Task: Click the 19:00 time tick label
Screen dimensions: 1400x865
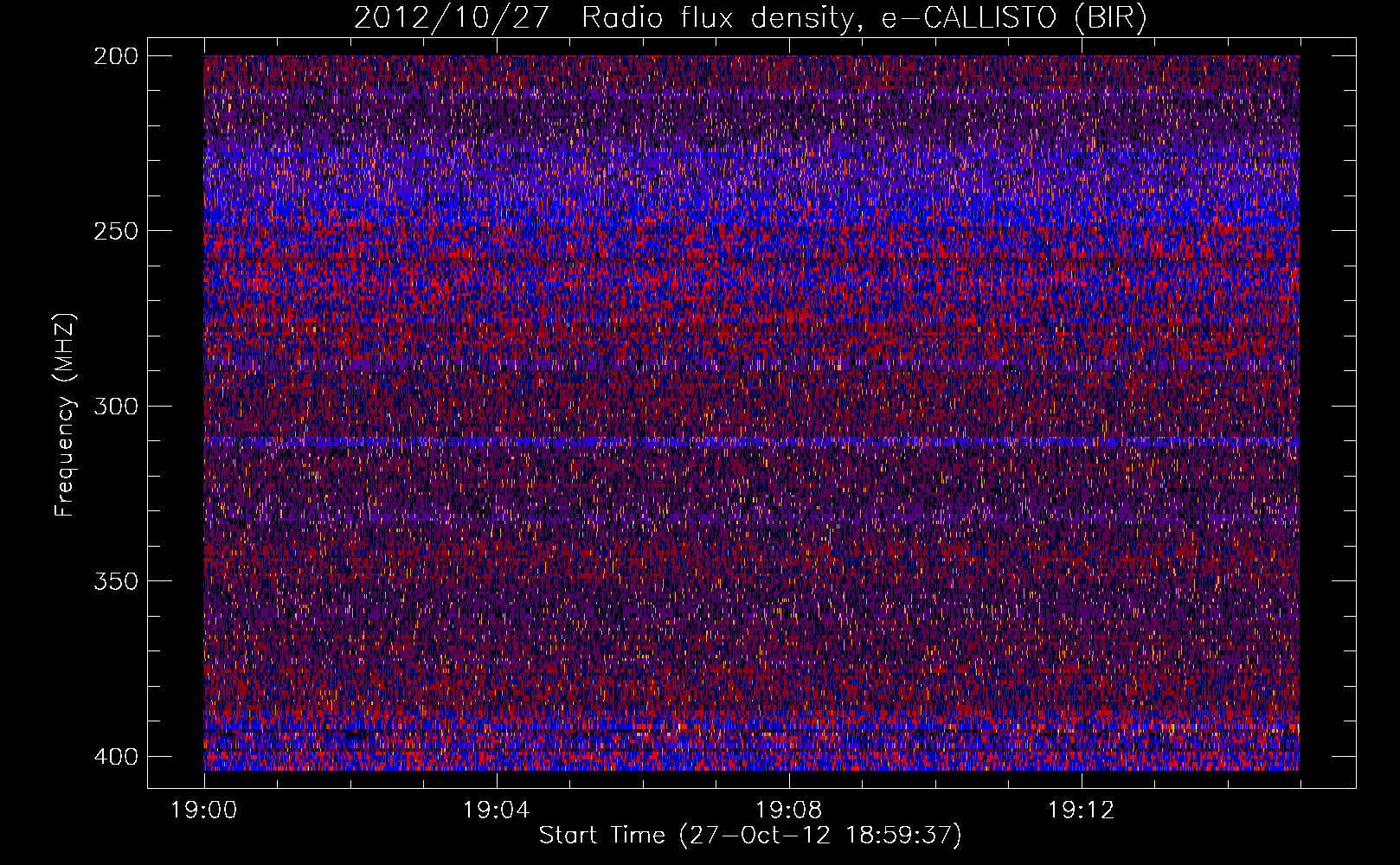Action: point(204,811)
